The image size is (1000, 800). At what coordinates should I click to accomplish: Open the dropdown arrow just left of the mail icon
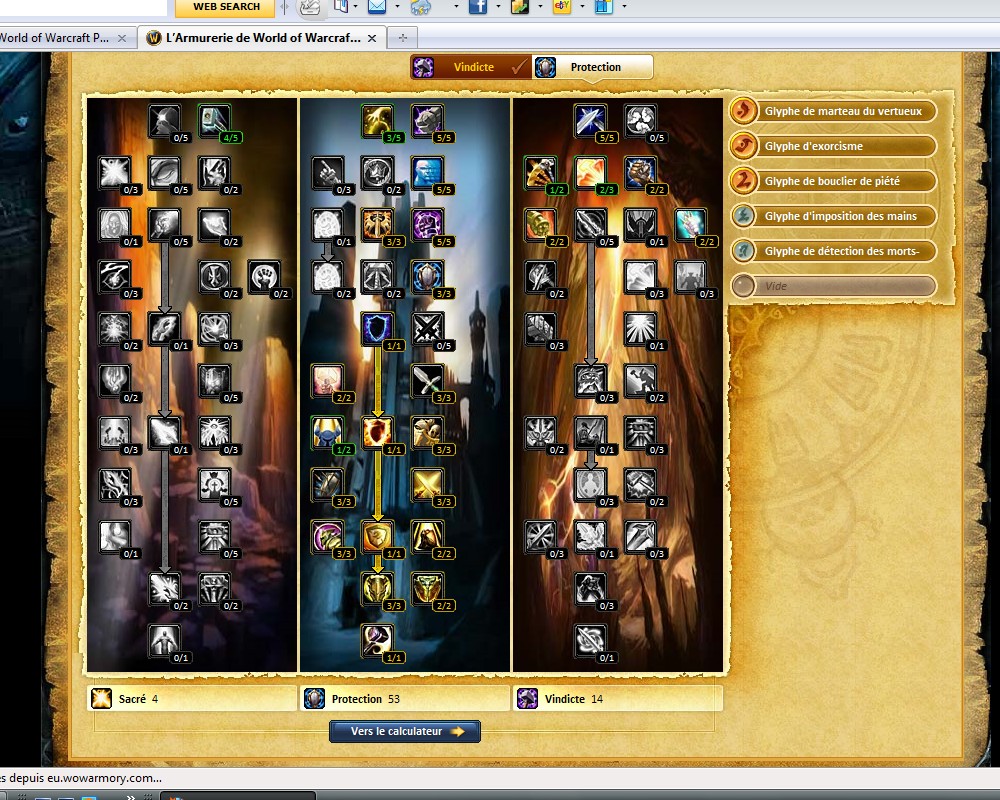[x=355, y=7]
